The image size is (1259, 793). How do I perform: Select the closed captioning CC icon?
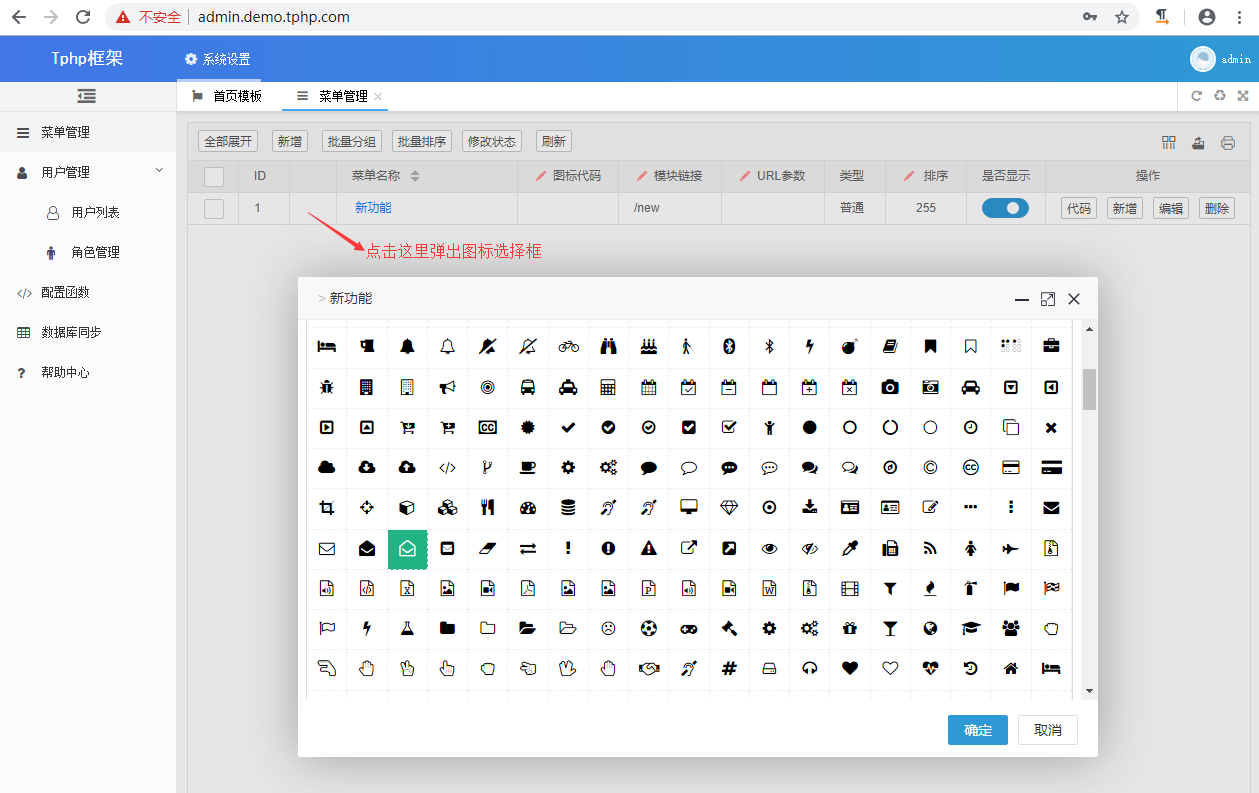point(488,427)
